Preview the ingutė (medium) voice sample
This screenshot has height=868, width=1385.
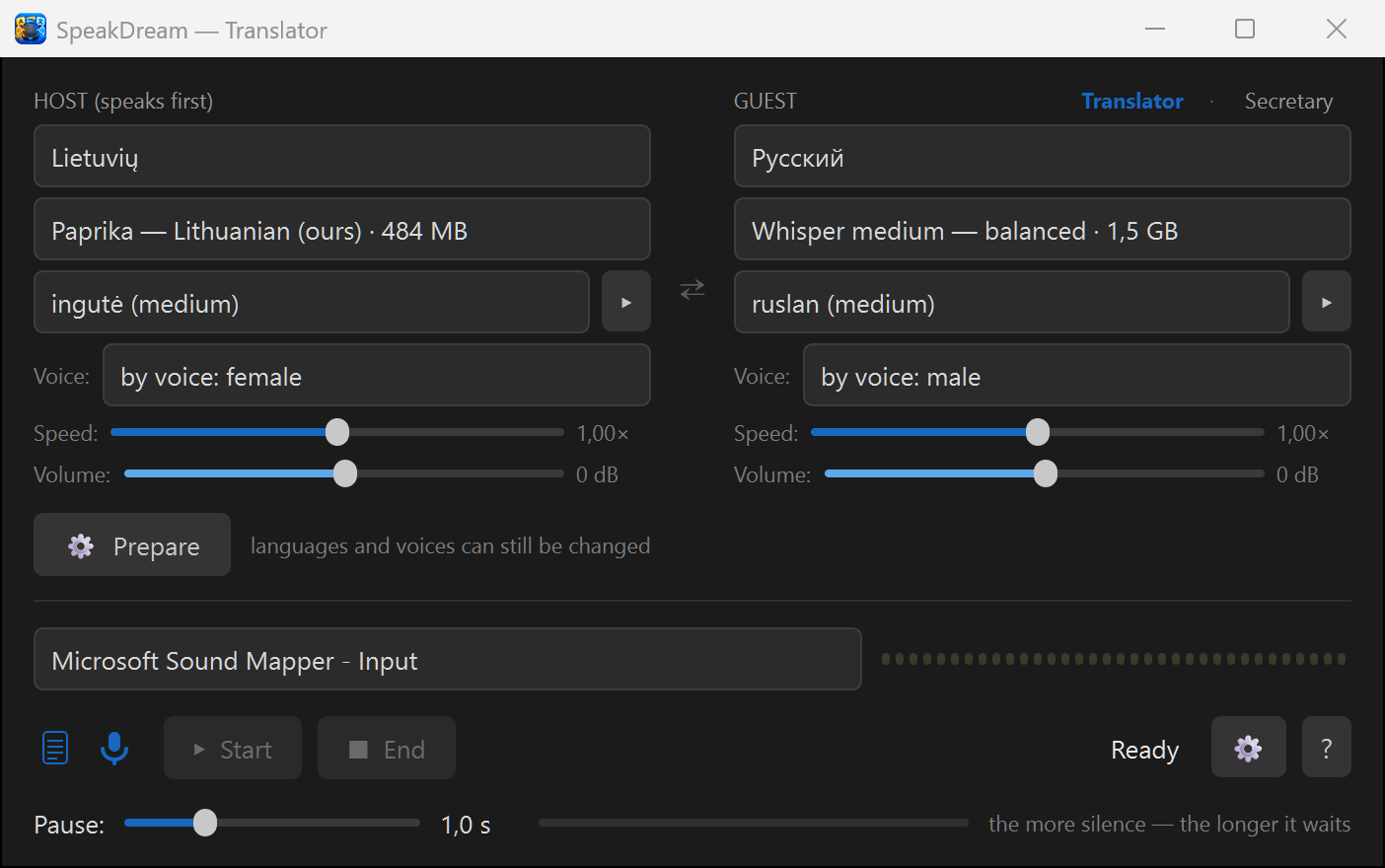pos(626,302)
